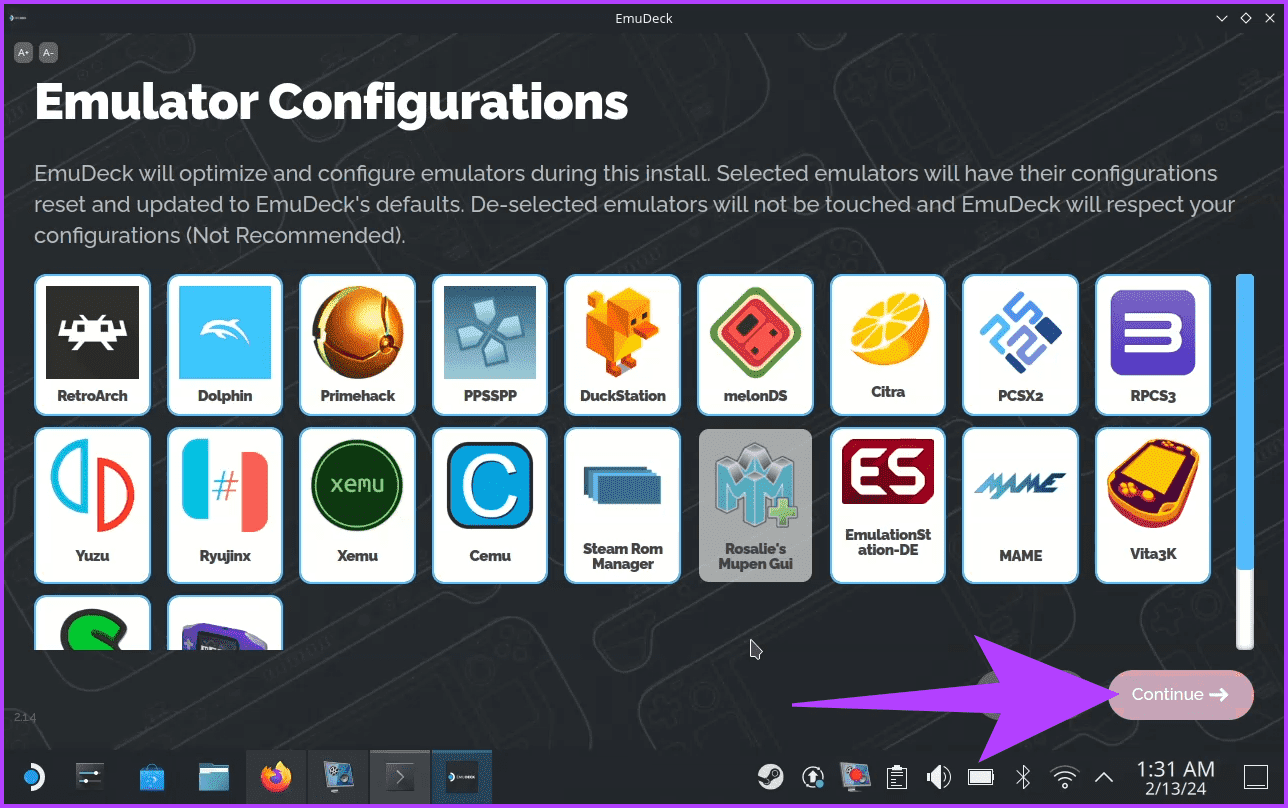This screenshot has width=1288, height=808.
Task: Toggle the RPCS3 emulator card
Action: point(1153,345)
